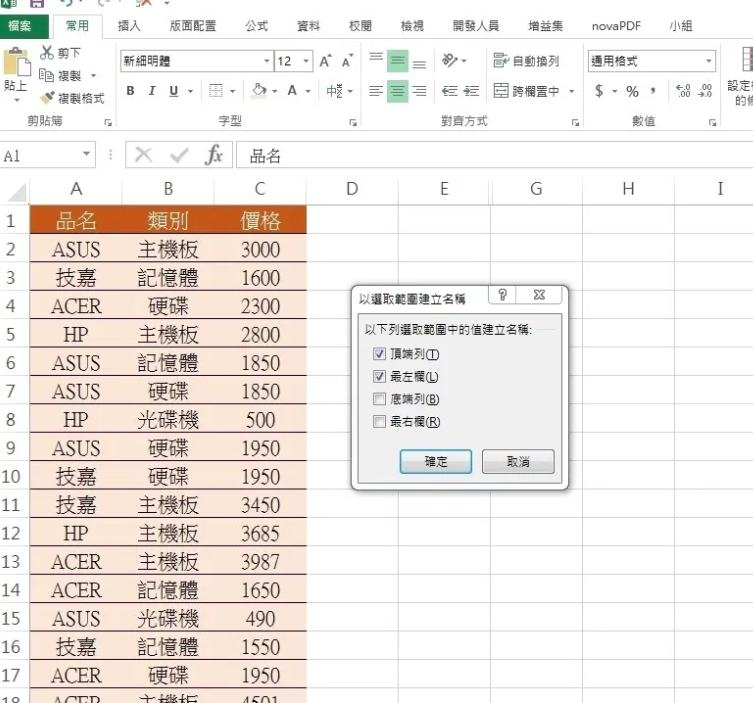The width and height of the screenshot is (753, 703).
Task: Open the 字型 group dialog launcher
Action: click(353, 123)
